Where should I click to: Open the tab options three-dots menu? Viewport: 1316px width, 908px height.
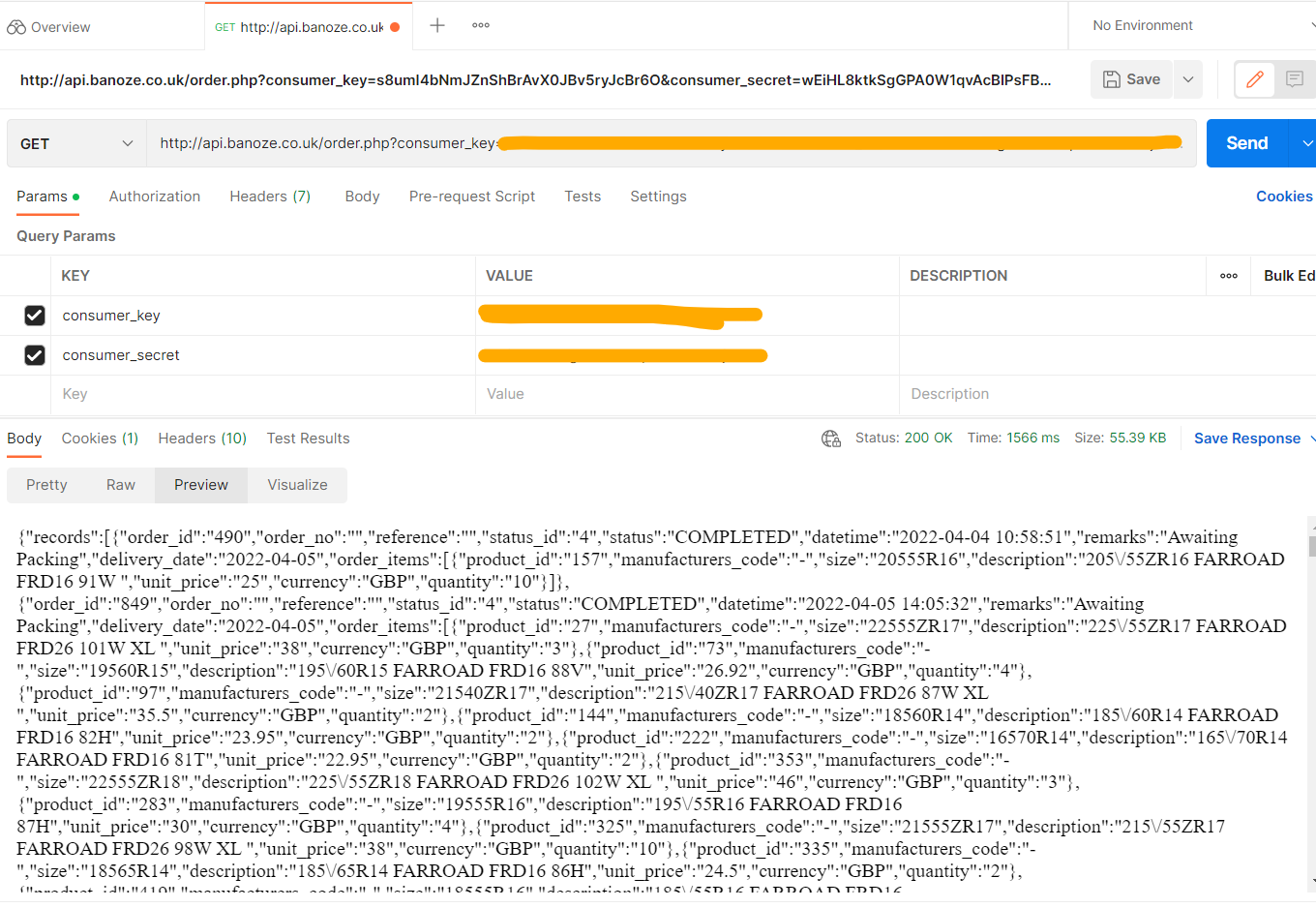point(481,25)
